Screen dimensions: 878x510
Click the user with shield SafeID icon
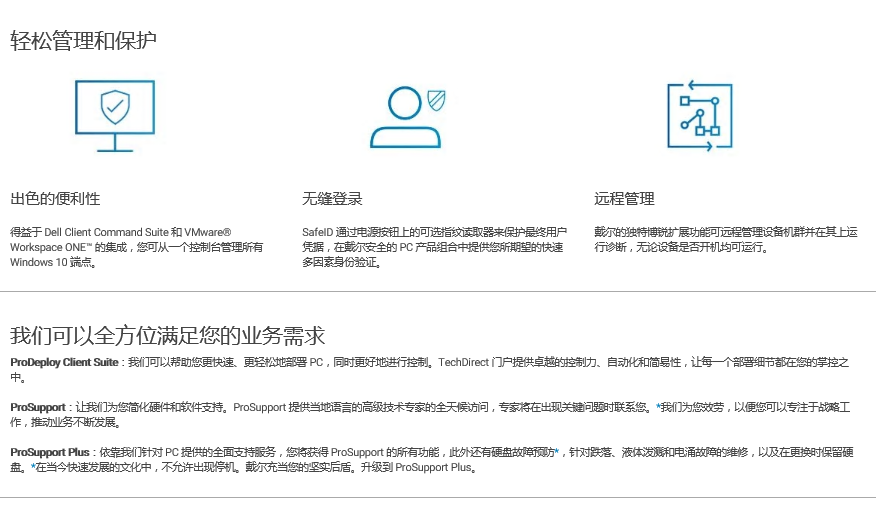405,118
